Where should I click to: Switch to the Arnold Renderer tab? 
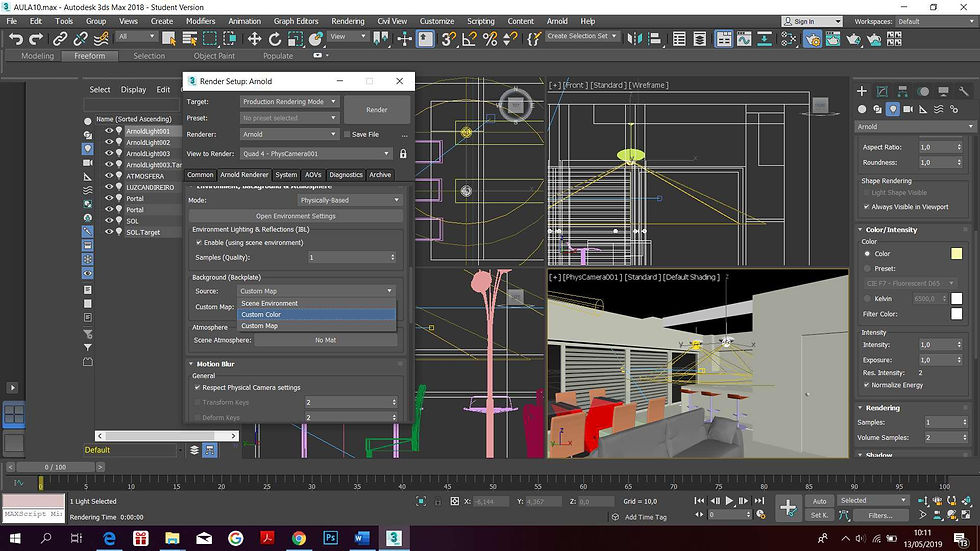coord(244,175)
